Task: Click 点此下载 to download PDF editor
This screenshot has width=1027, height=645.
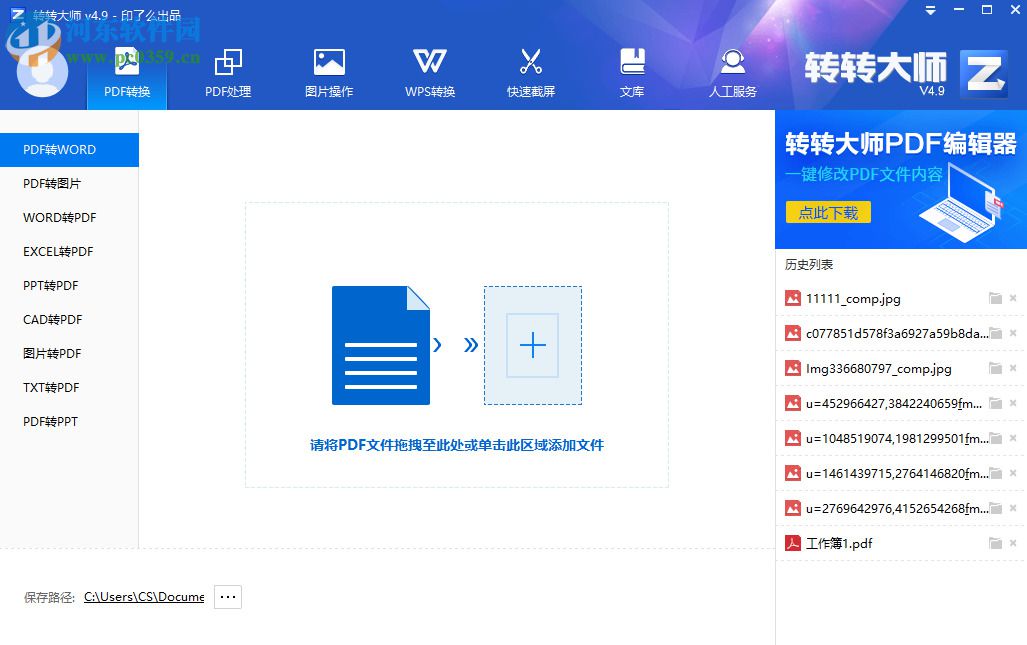Action: pyautogui.click(x=828, y=212)
